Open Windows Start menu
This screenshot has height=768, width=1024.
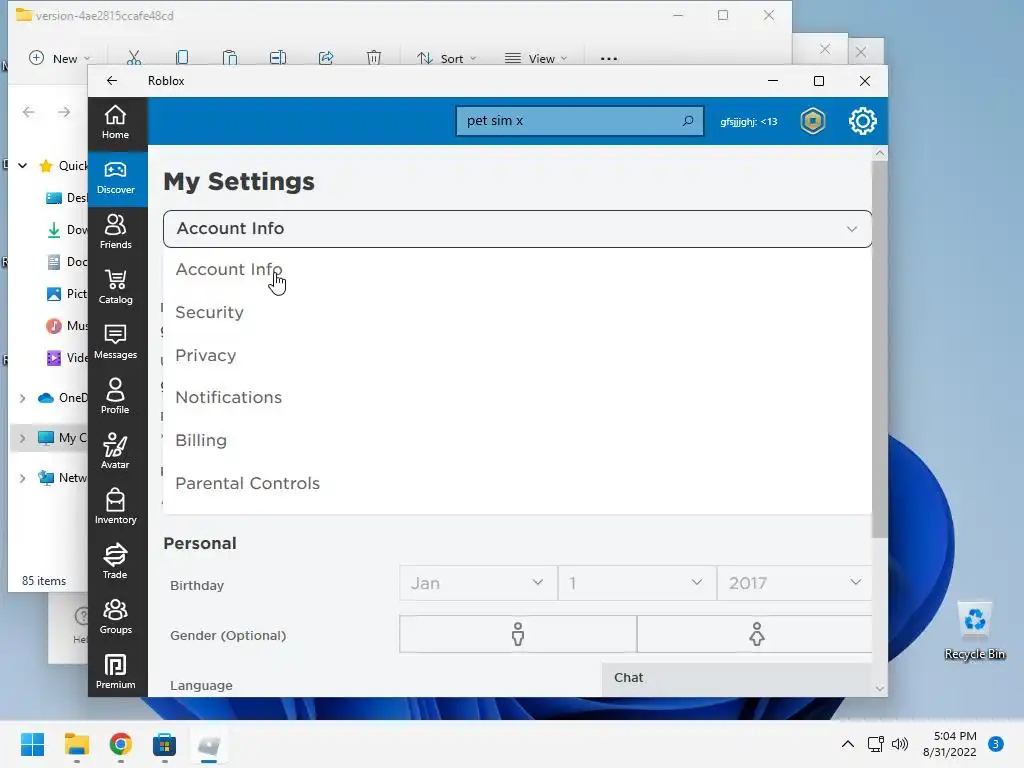(x=33, y=744)
